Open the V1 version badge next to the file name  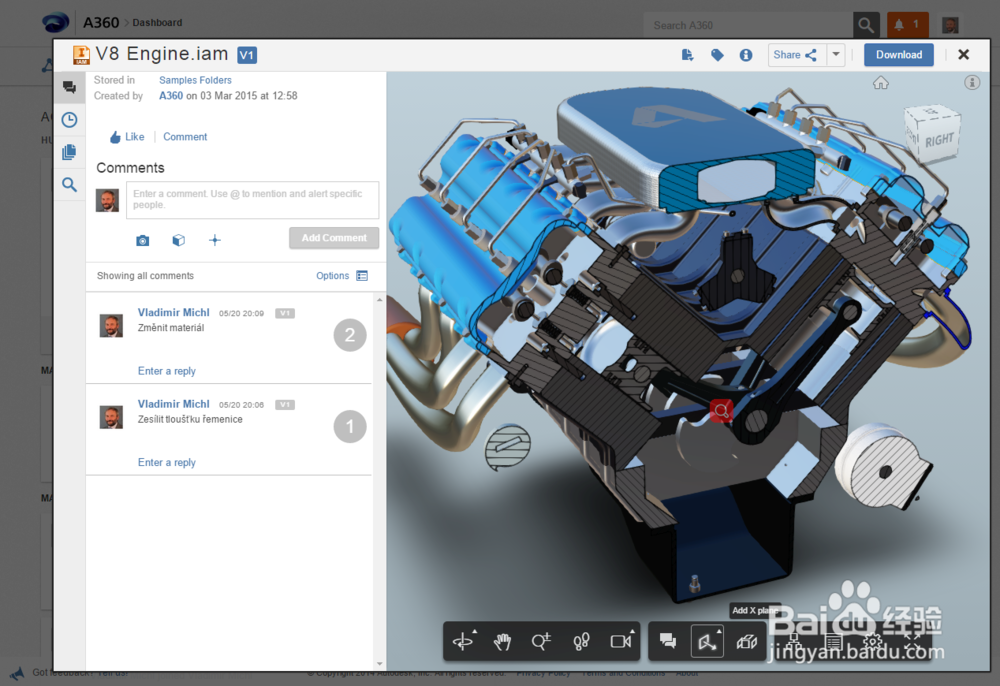click(247, 55)
